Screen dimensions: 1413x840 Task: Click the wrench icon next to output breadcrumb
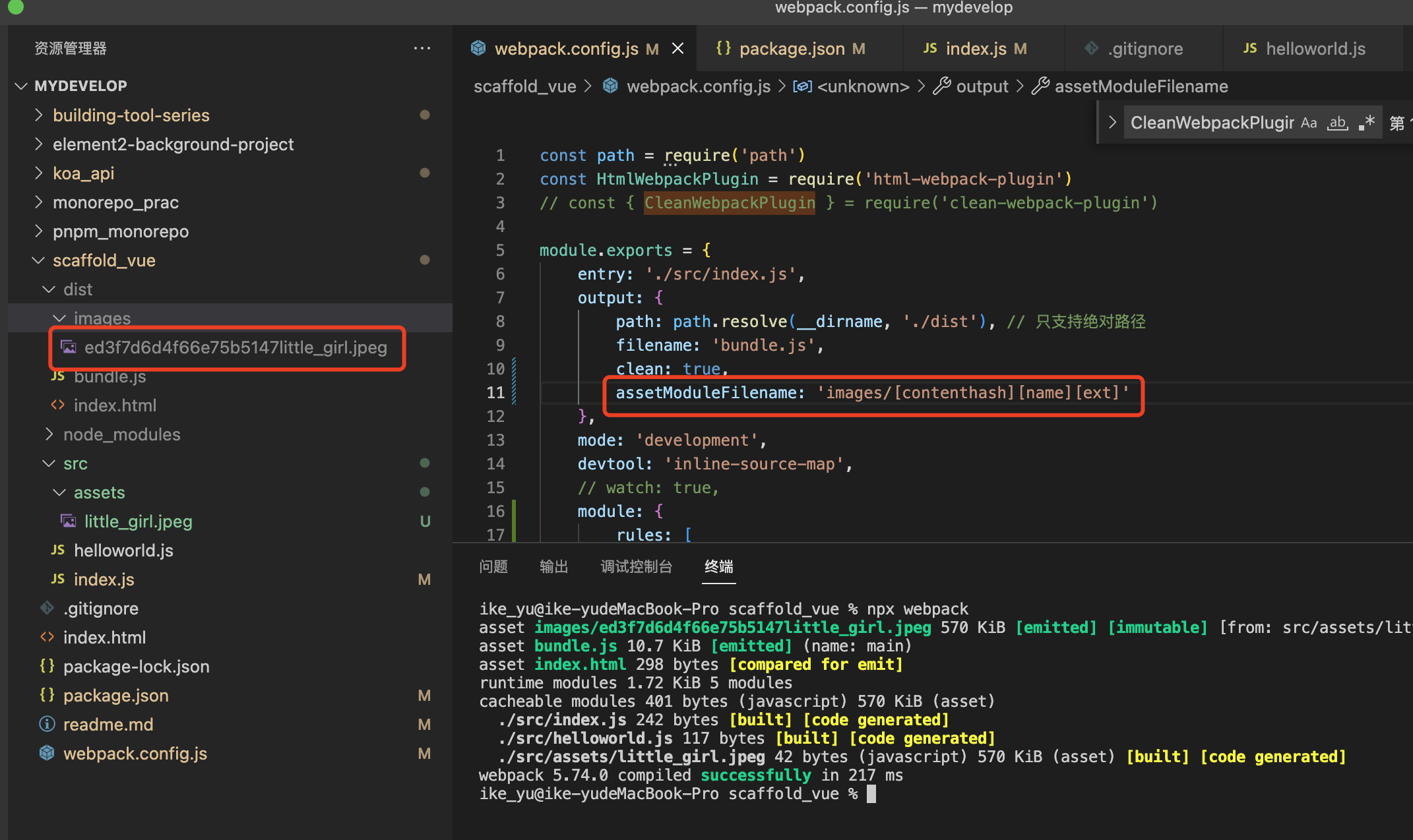click(x=942, y=86)
